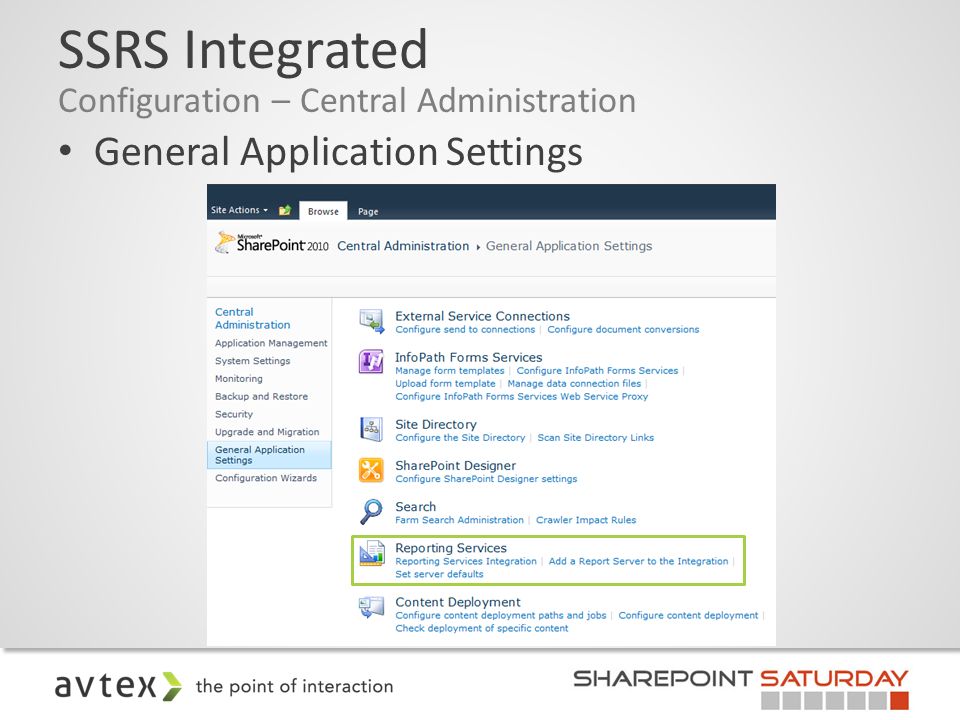Open Upgrade and Migration sidebar item
The width and height of the screenshot is (960, 720).
click(x=267, y=432)
